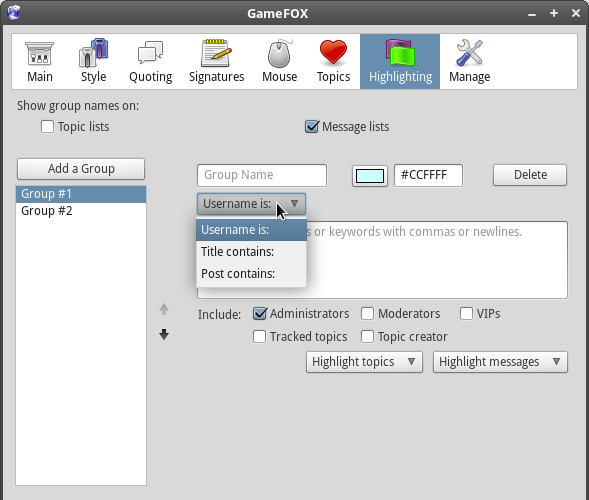Screen dimensions: 589x500
Task: Select Group #2 in the list
Action: coord(81,211)
